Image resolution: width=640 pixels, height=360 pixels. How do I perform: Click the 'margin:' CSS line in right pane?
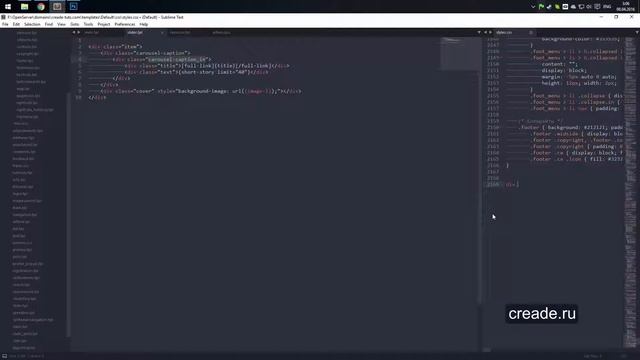pos(579,77)
